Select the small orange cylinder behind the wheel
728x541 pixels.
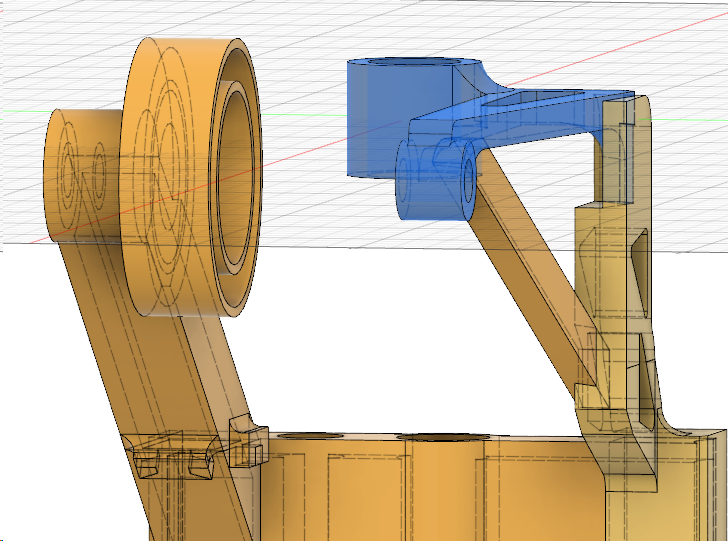[84, 176]
